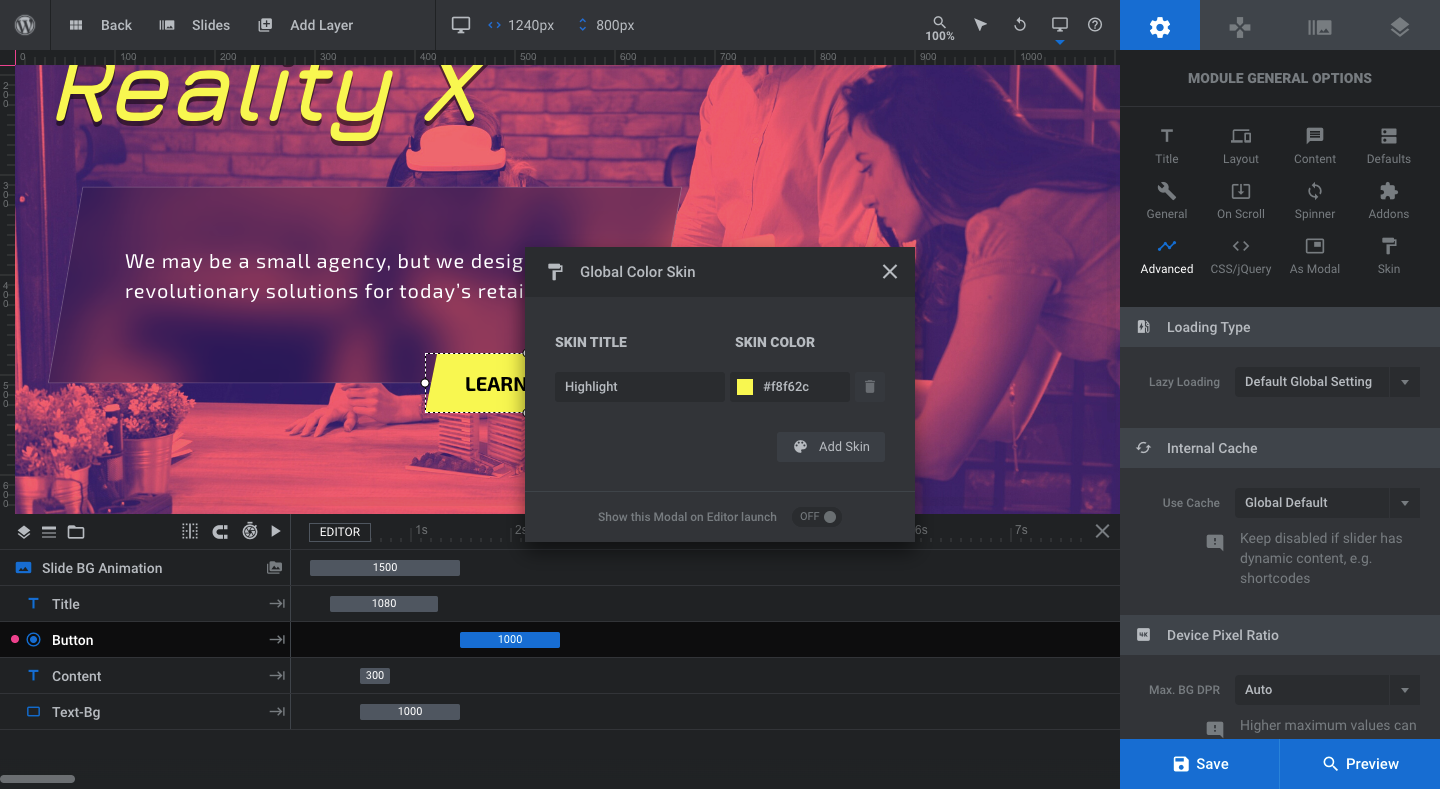Viewport: 1440px width, 789px height.
Task: Close the Global Color Skin dialog
Action: point(890,272)
